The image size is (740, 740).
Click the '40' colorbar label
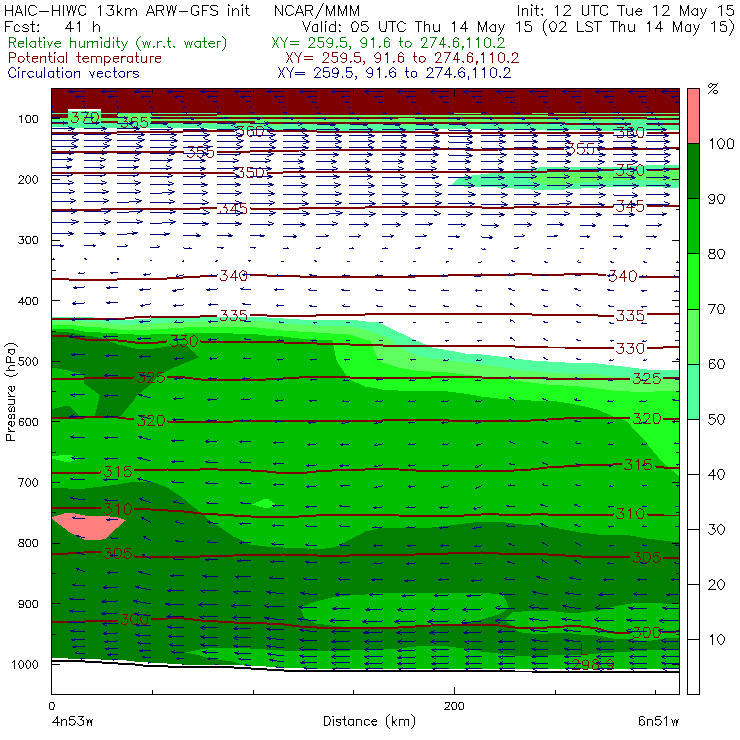[717, 474]
